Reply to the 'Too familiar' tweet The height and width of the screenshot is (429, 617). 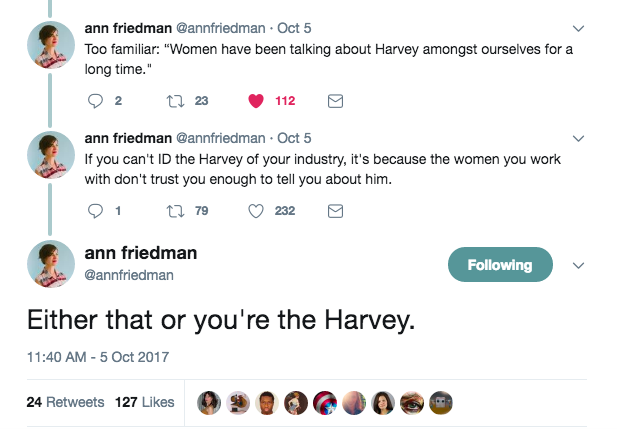(96, 101)
